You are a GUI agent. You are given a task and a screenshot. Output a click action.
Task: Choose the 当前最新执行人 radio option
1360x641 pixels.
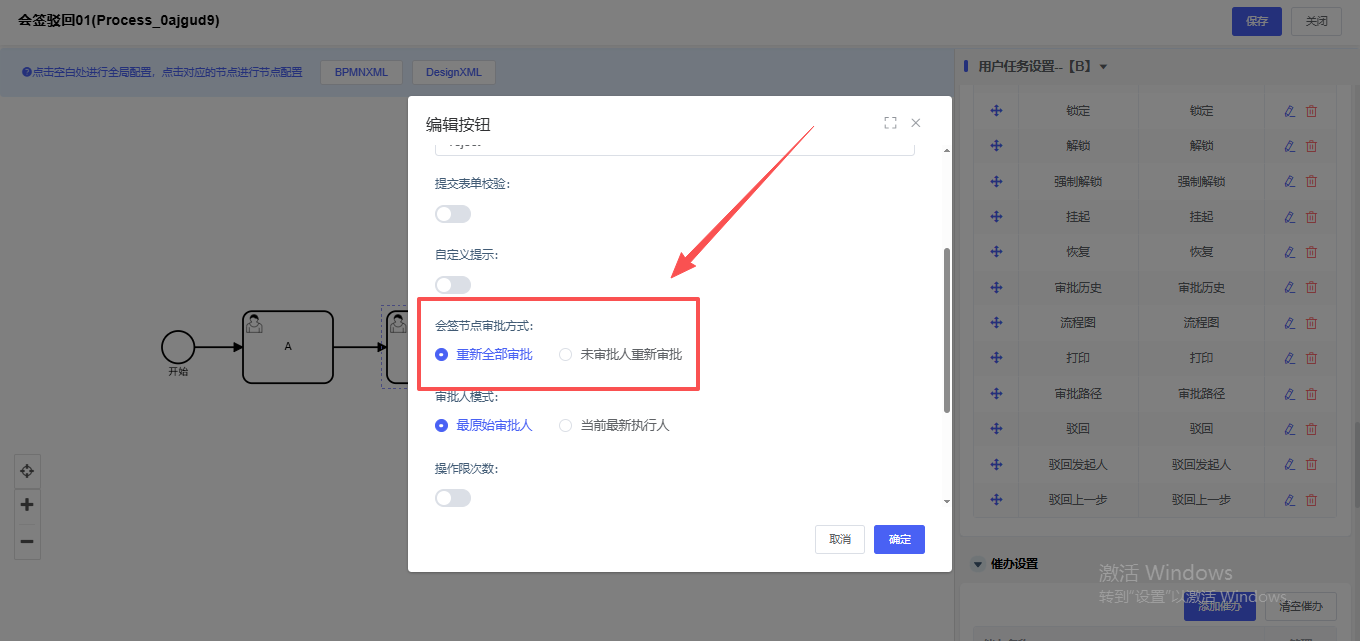[x=566, y=426]
